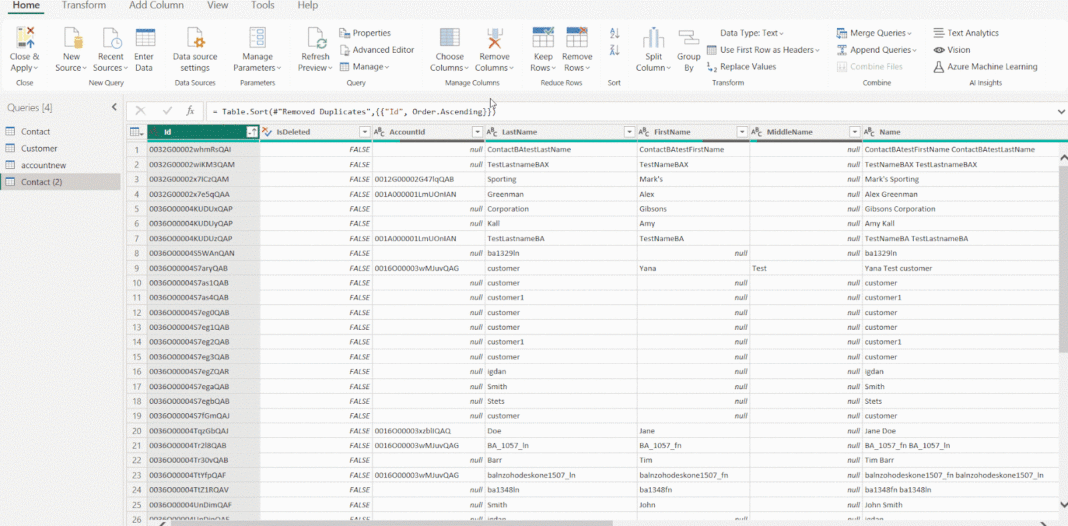Screen dimensions: 1068x526
Task: Open the Add Column tab
Action: point(156,6)
